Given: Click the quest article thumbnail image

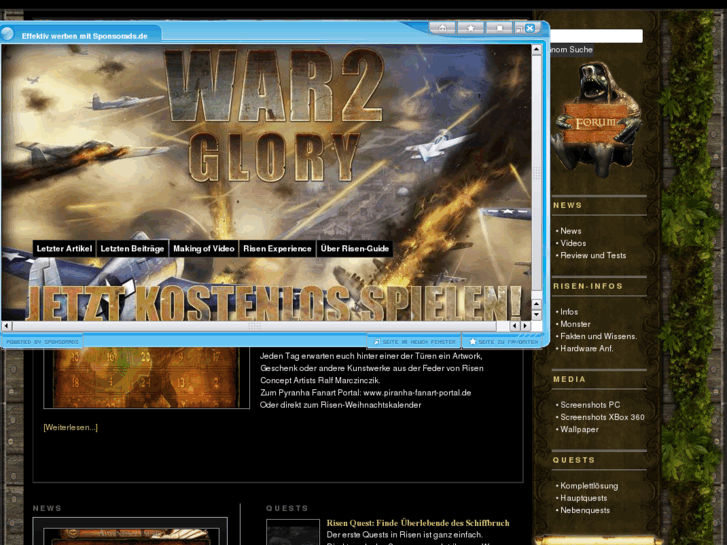Looking at the screenshot, I should 293,532.
